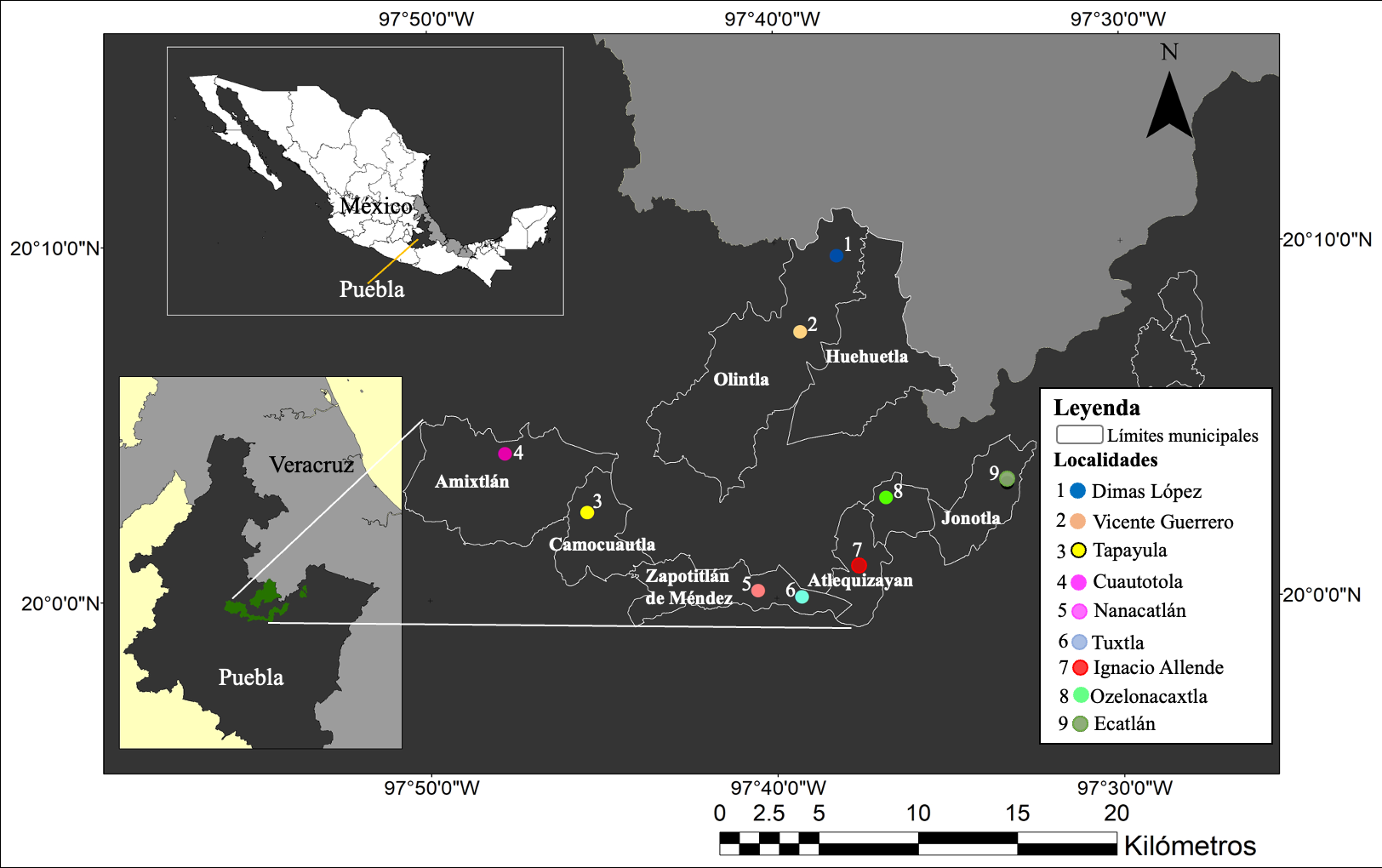Click the green marker numbered 8 on map
The height and width of the screenshot is (868, 1382).
(x=886, y=497)
